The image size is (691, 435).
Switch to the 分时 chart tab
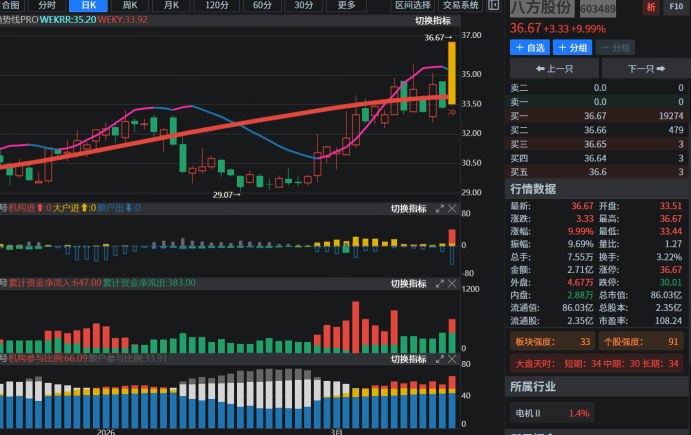coord(47,5)
